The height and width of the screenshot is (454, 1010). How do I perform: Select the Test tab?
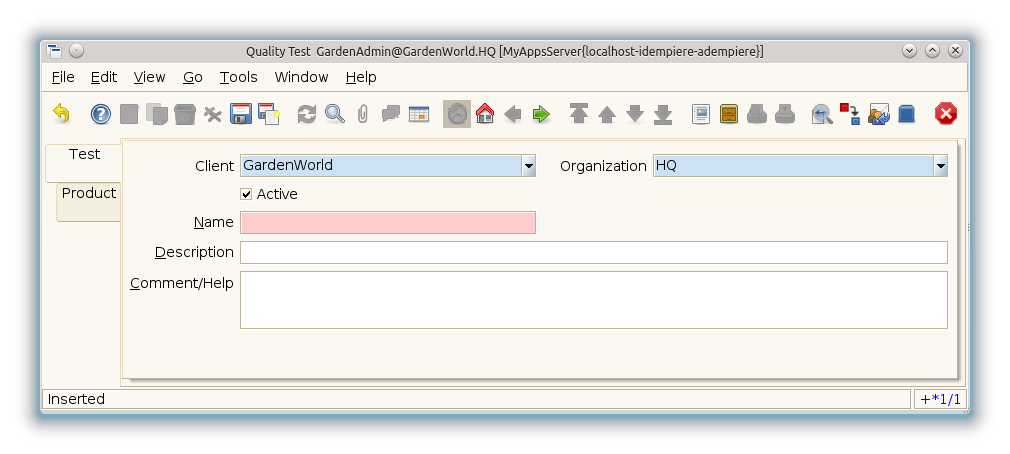pos(84,155)
